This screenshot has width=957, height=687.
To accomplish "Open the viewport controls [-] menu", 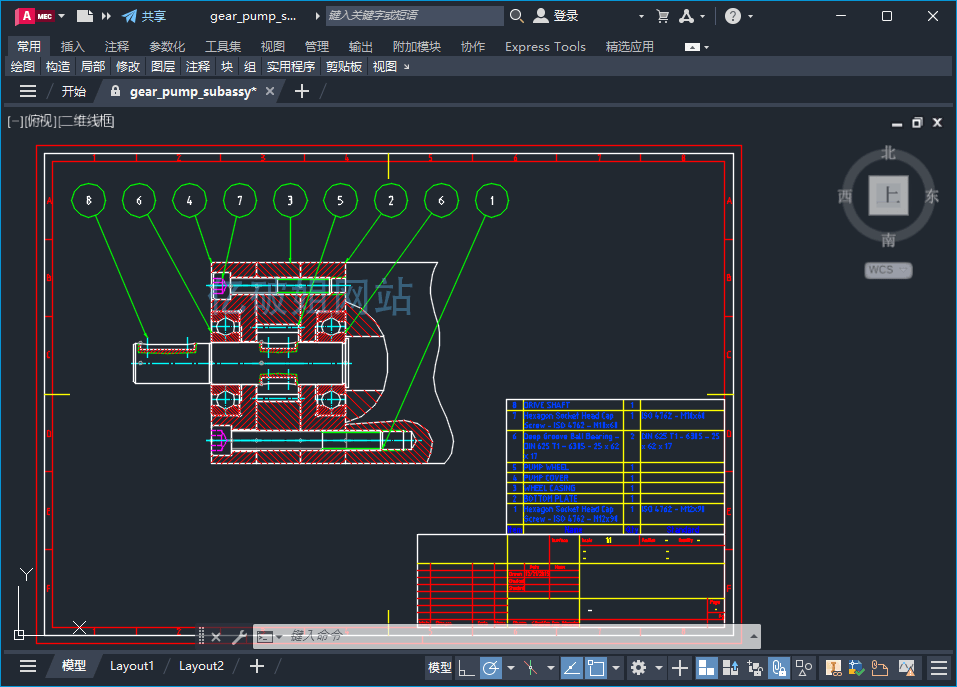I will (x=15, y=121).
